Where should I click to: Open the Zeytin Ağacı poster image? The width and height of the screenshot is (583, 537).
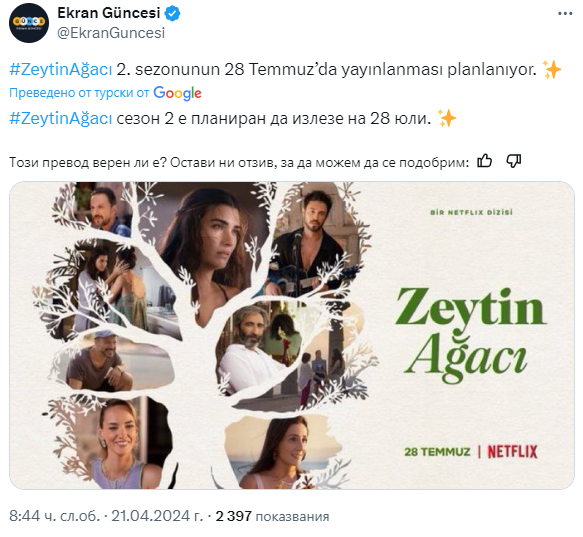coord(292,335)
